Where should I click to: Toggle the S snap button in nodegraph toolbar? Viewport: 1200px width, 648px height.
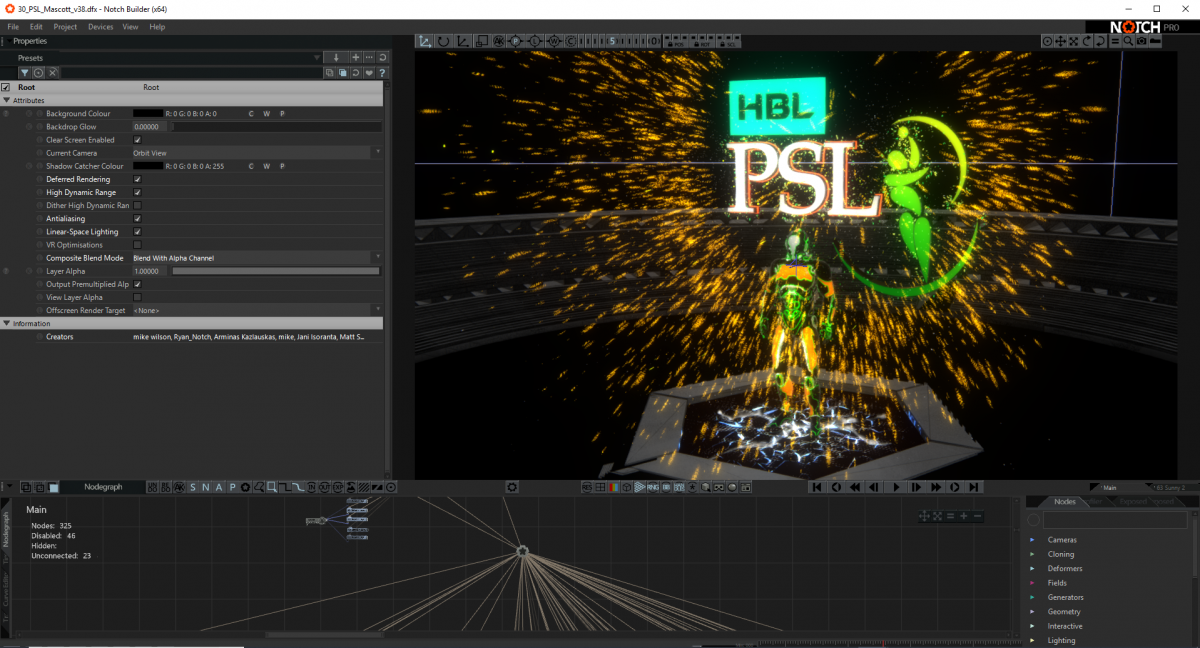[193, 487]
